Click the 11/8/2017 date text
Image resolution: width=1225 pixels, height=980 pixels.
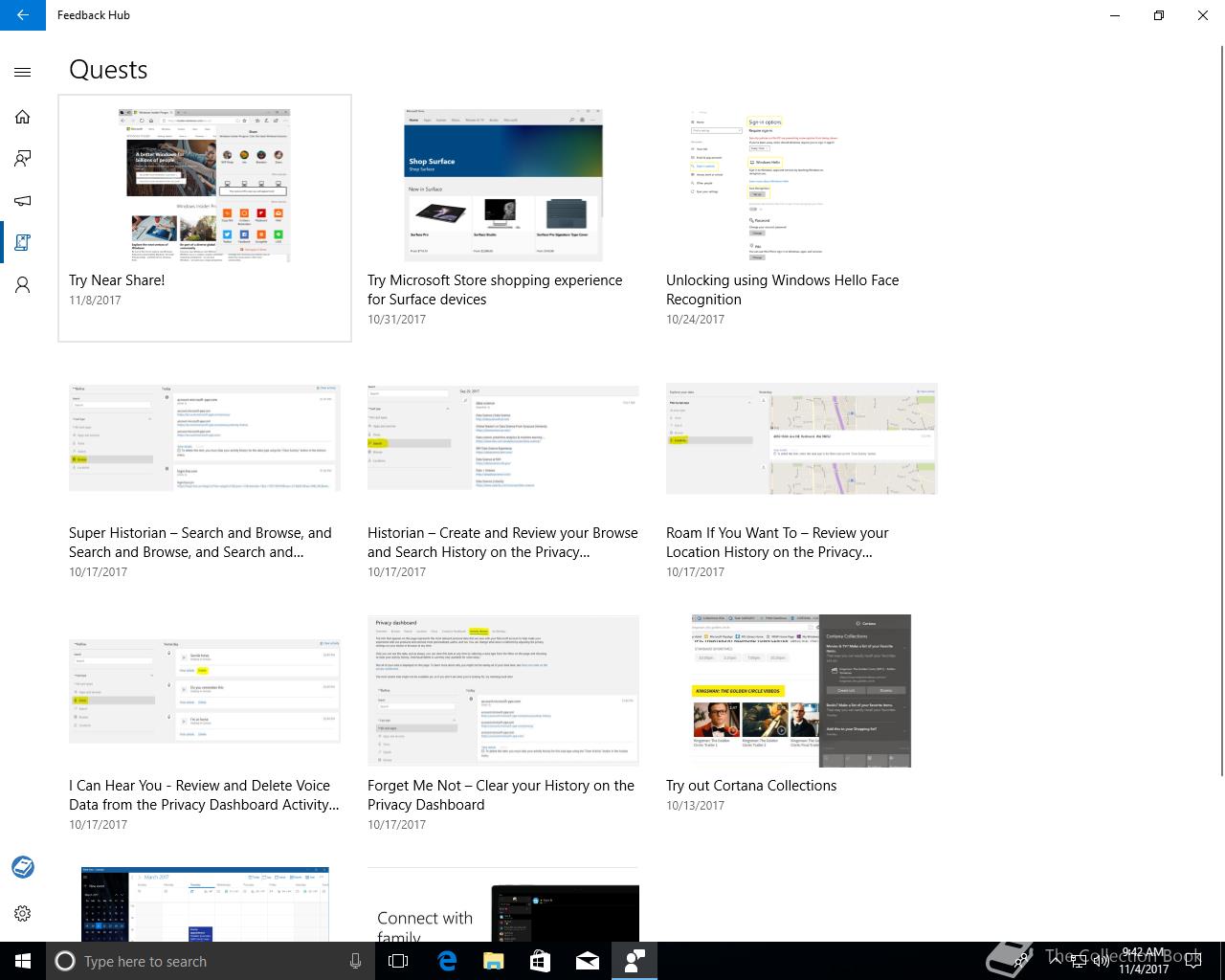[x=95, y=301]
